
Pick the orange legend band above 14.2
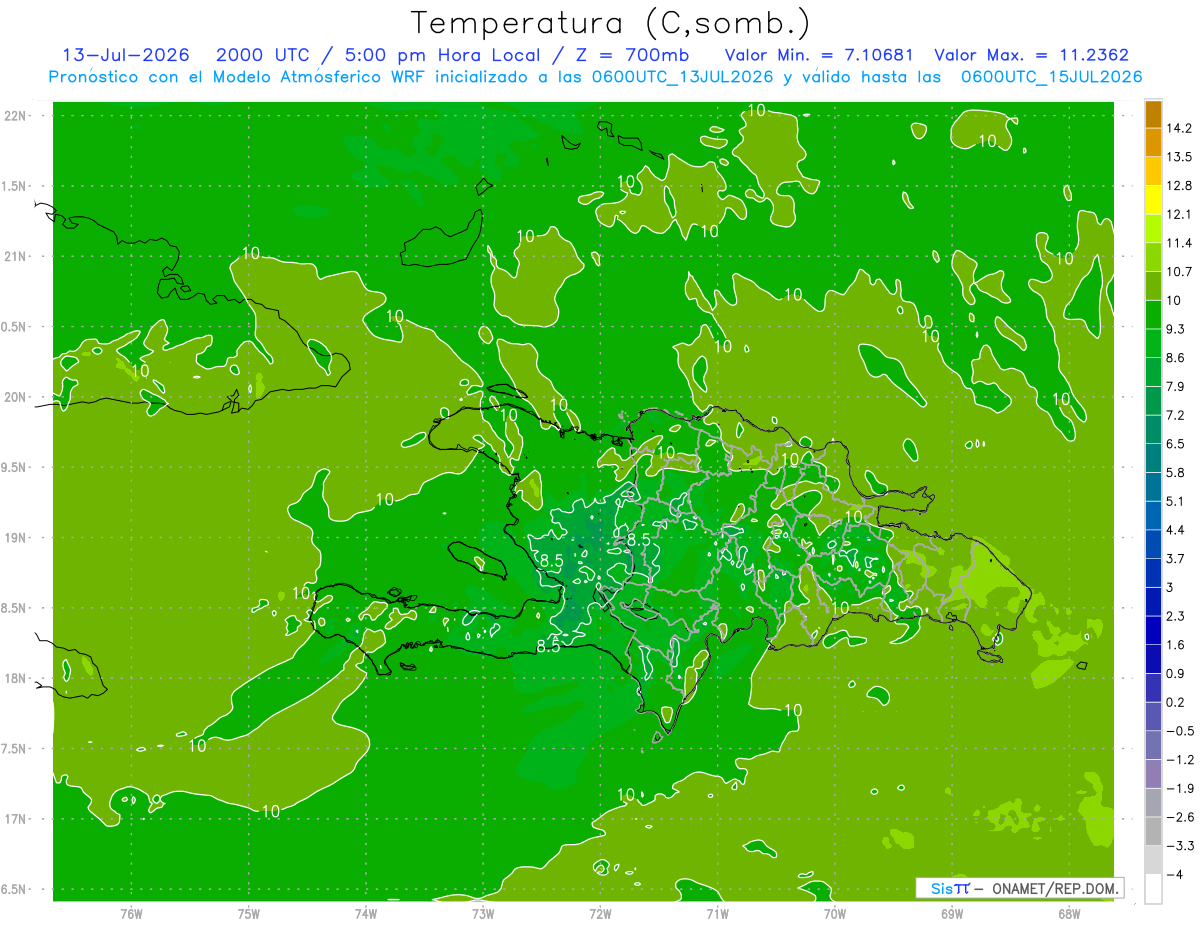pos(1153,114)
